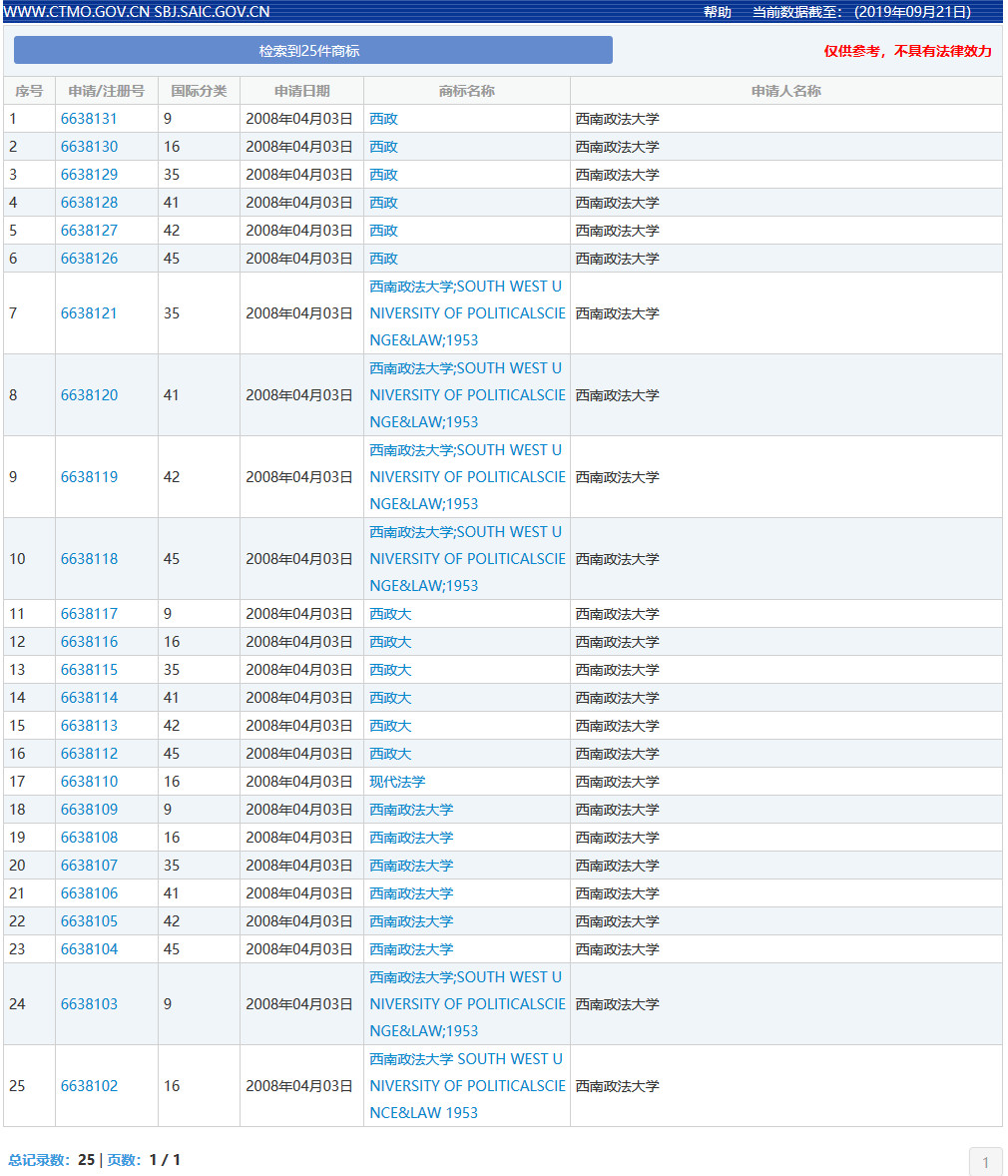Open registration number 6638110

coord(89,781)
